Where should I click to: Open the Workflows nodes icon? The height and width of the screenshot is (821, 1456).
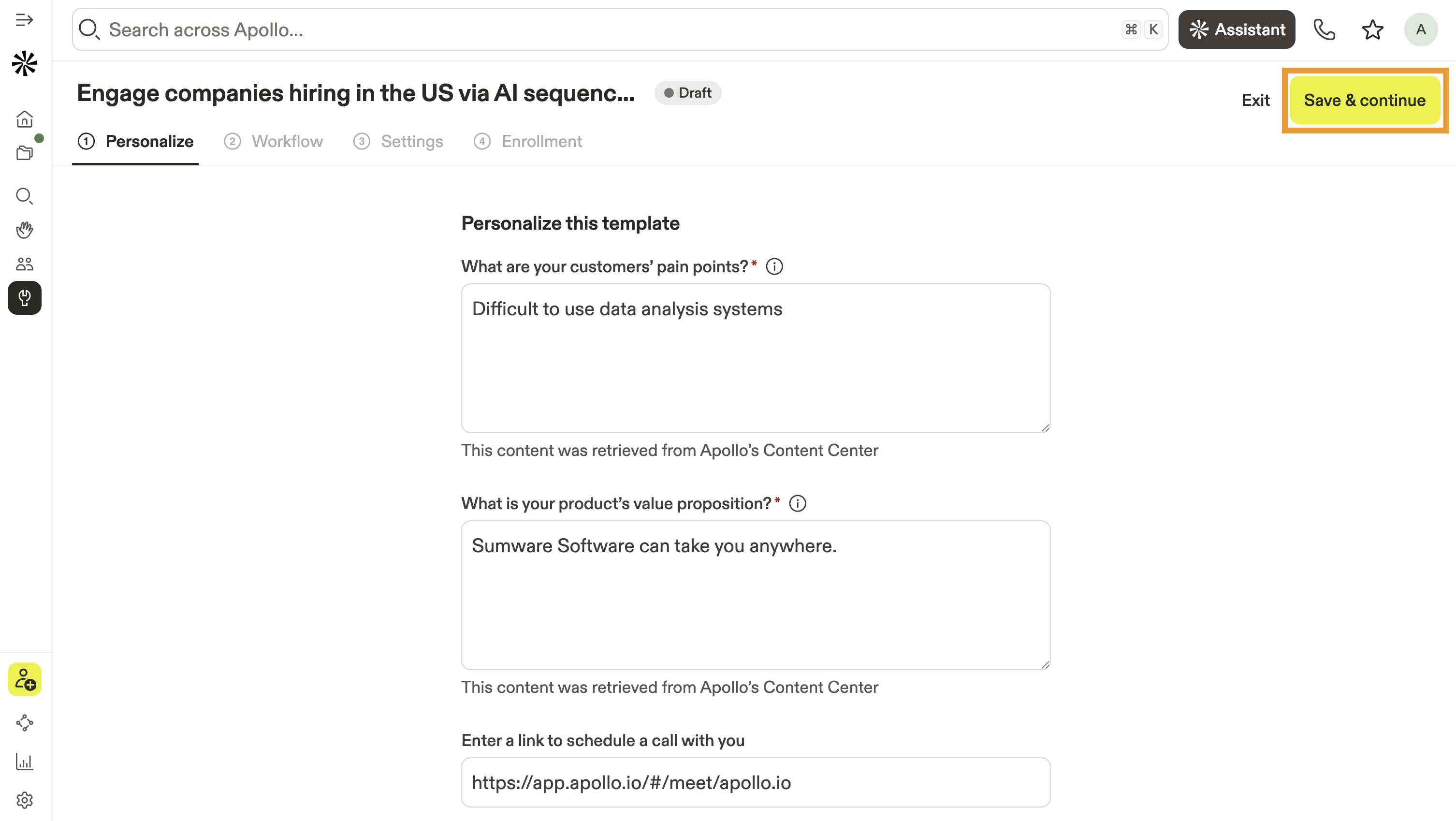pyautogui.click(x=24, y=723)
